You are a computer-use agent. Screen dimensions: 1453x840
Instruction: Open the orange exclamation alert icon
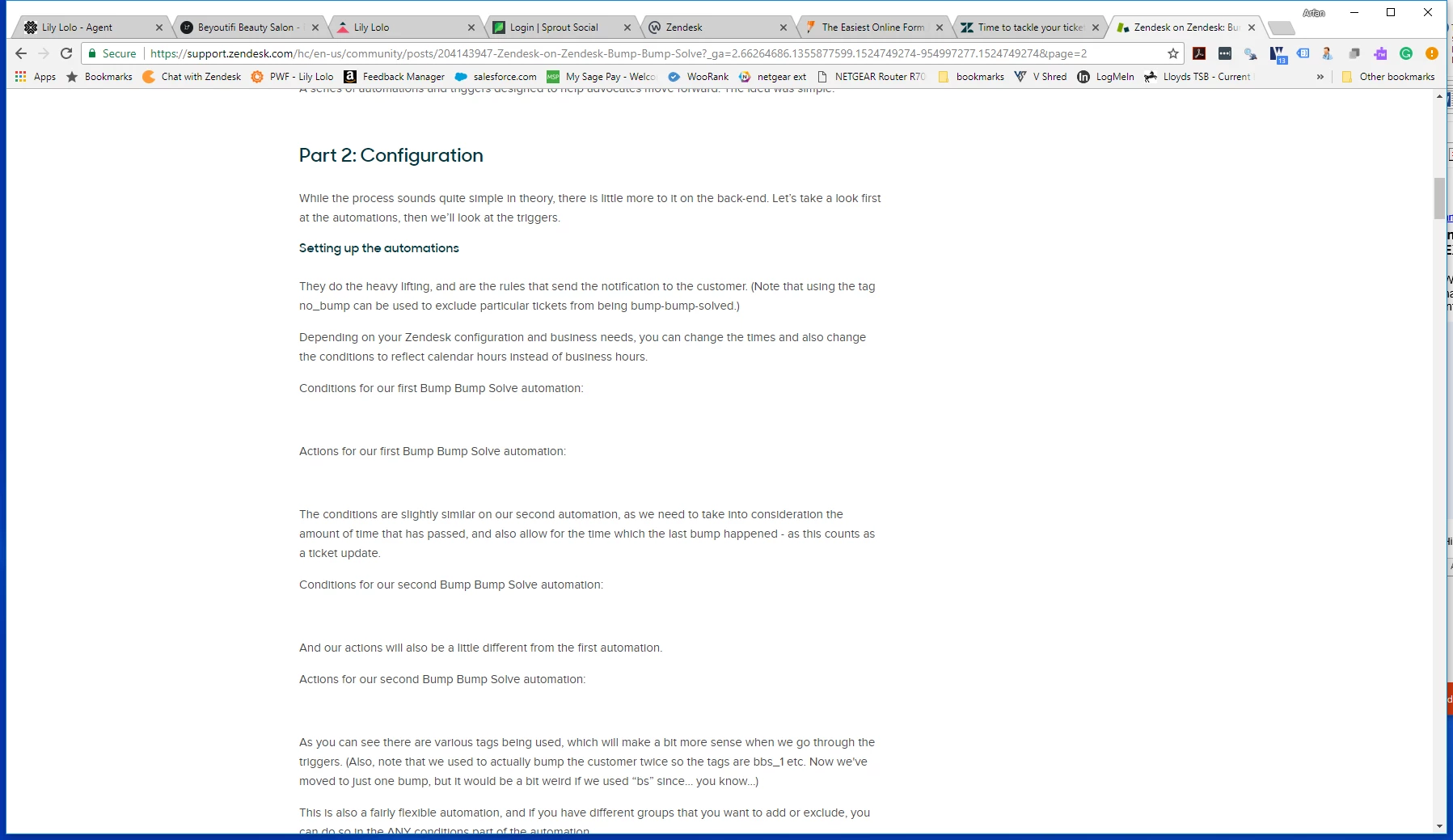pyautogui.click(x=1432, y=53)
